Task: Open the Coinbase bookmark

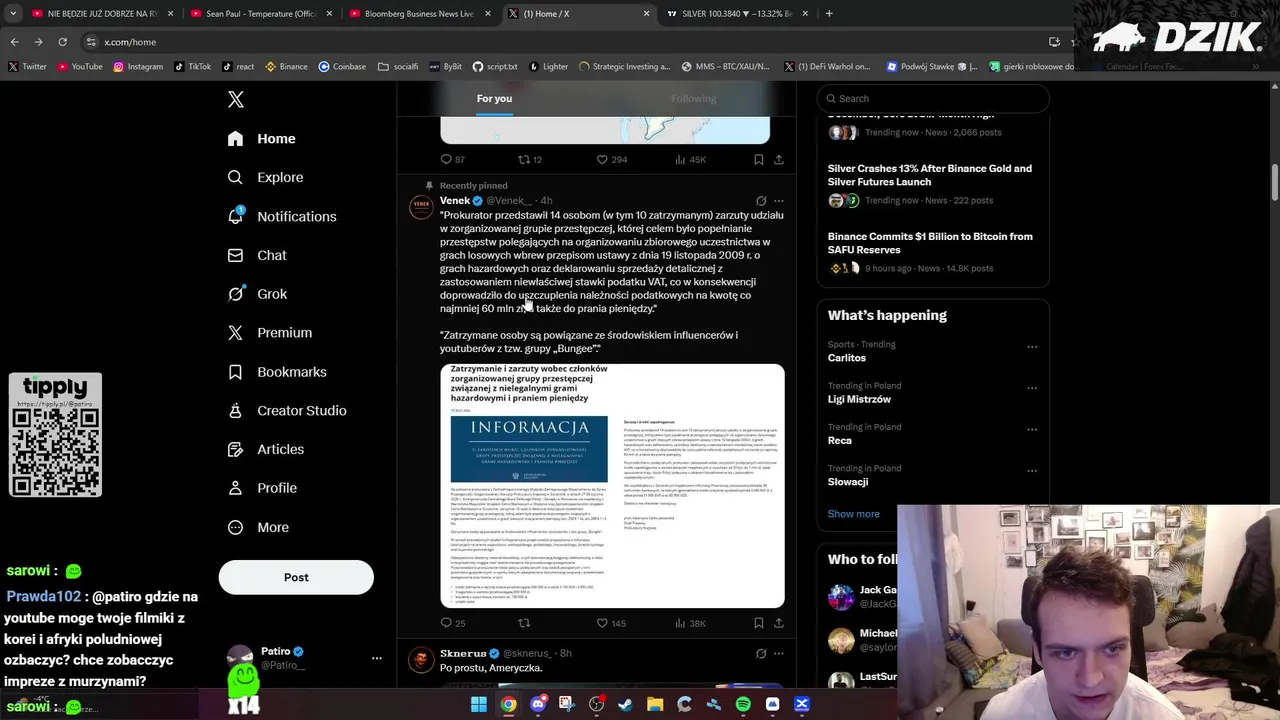Action: pos(342,67)
